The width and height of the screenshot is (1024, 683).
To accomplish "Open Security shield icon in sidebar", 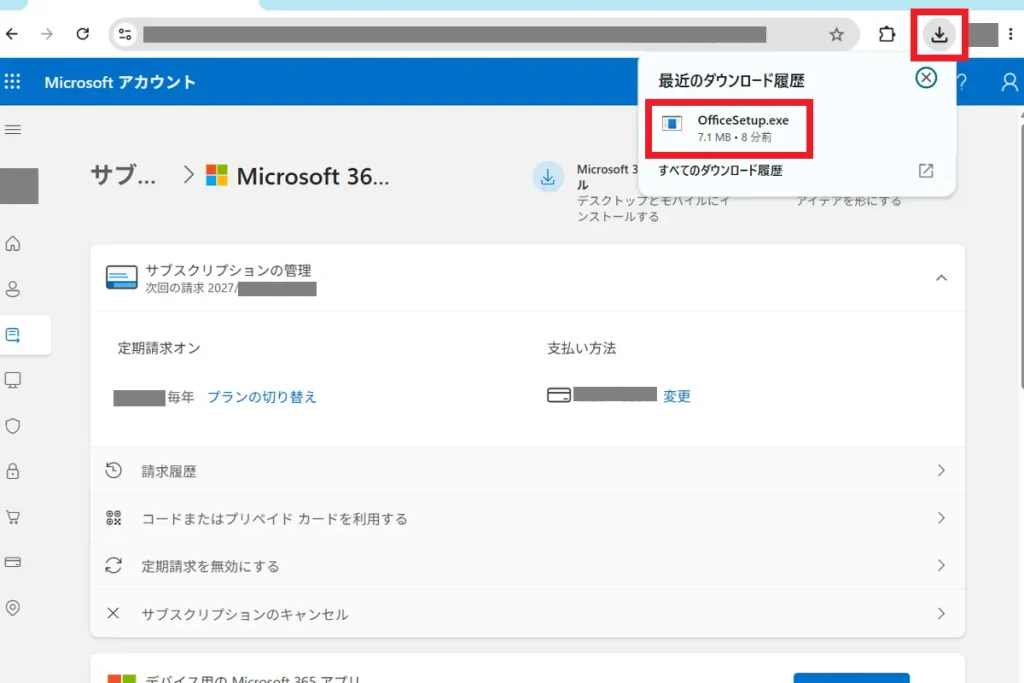I will click(12, 426).
